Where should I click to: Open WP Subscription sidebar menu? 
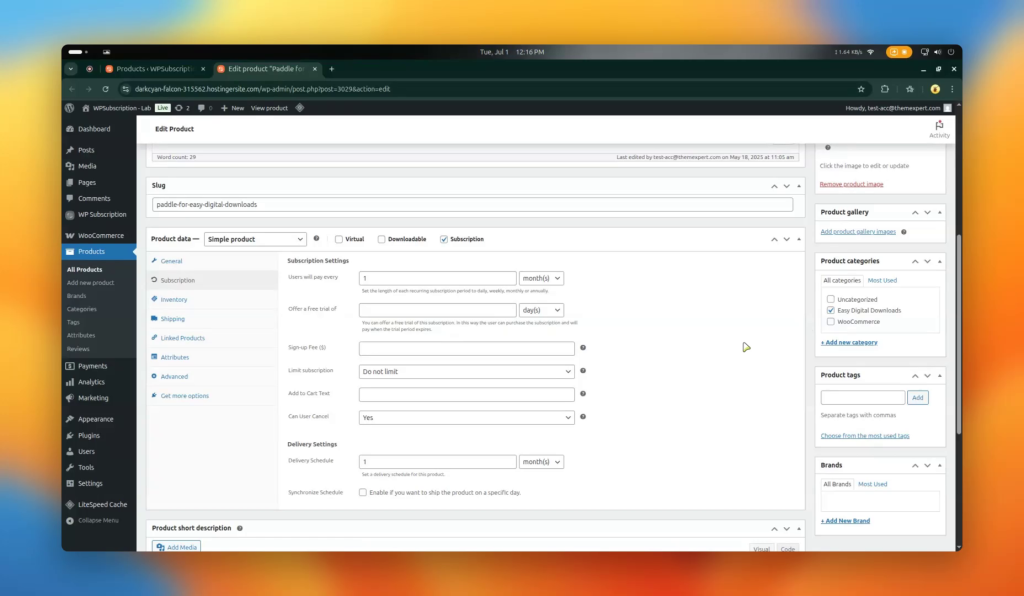coord(102,215)
